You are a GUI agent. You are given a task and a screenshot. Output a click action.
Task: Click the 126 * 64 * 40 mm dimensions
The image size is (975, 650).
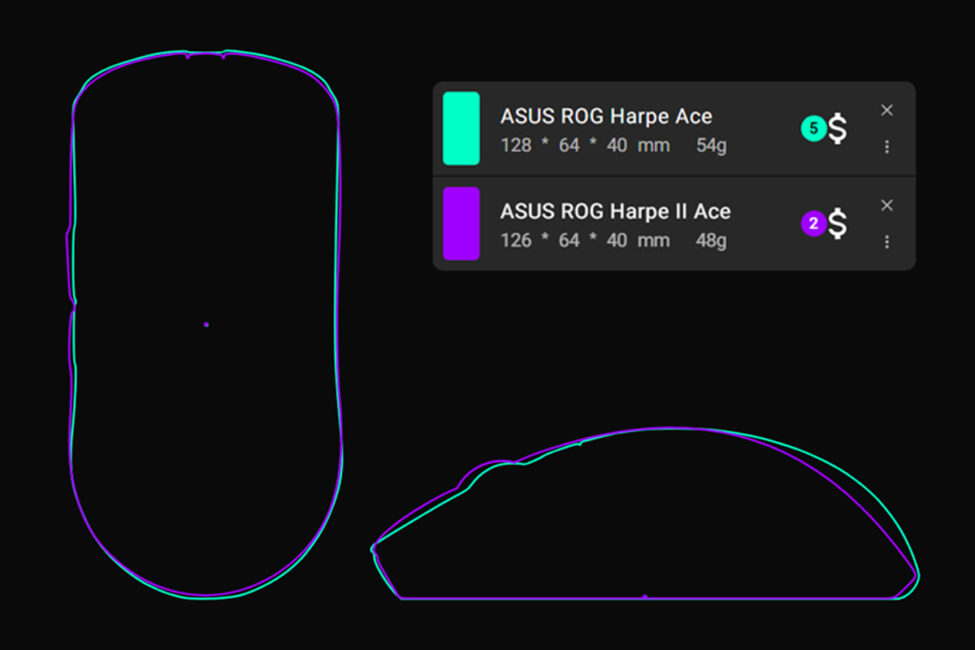pyautogui.click(x=585, y=241)
